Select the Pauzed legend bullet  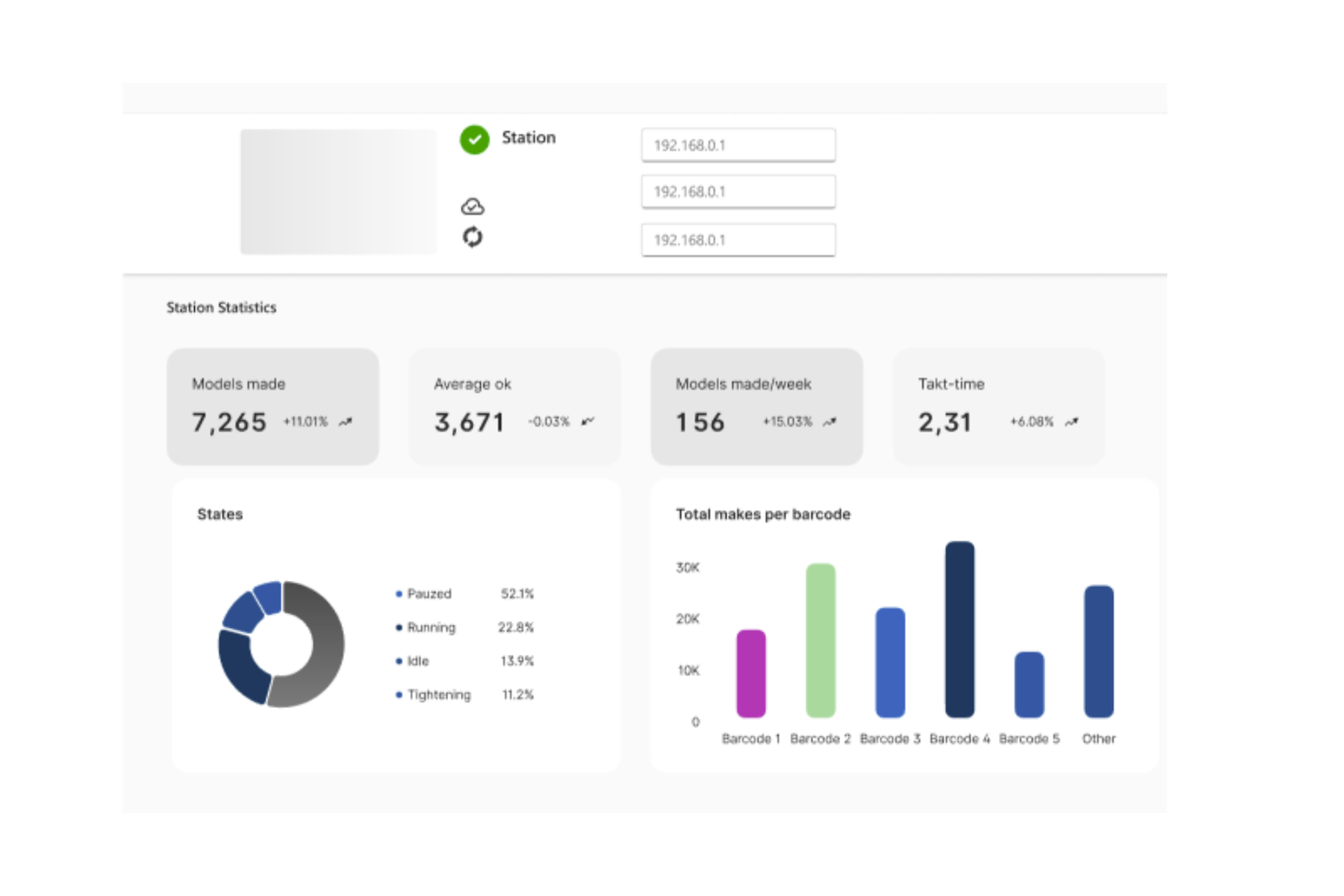pos(399,594)
